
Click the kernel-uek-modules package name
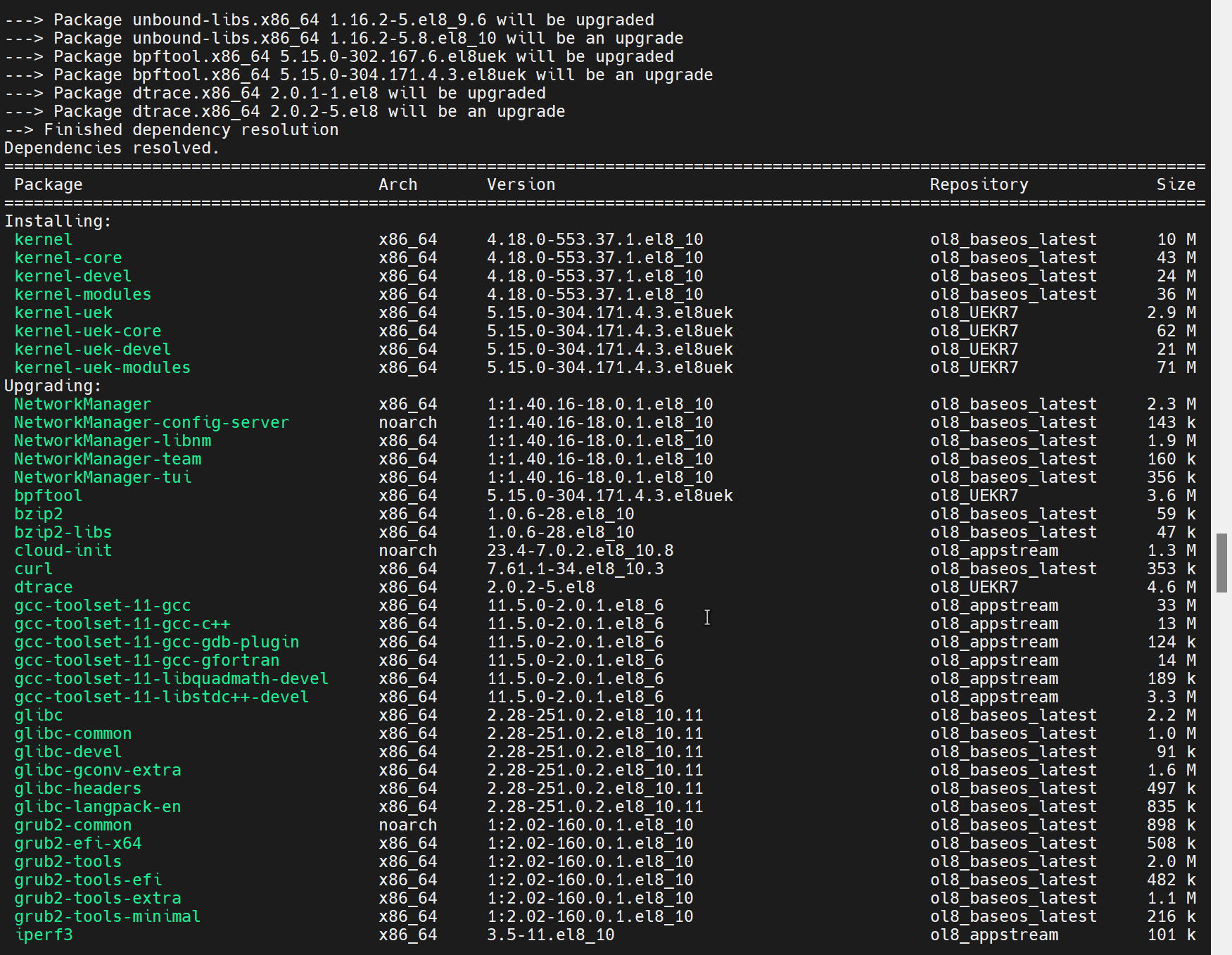click(x=103, y=367)
